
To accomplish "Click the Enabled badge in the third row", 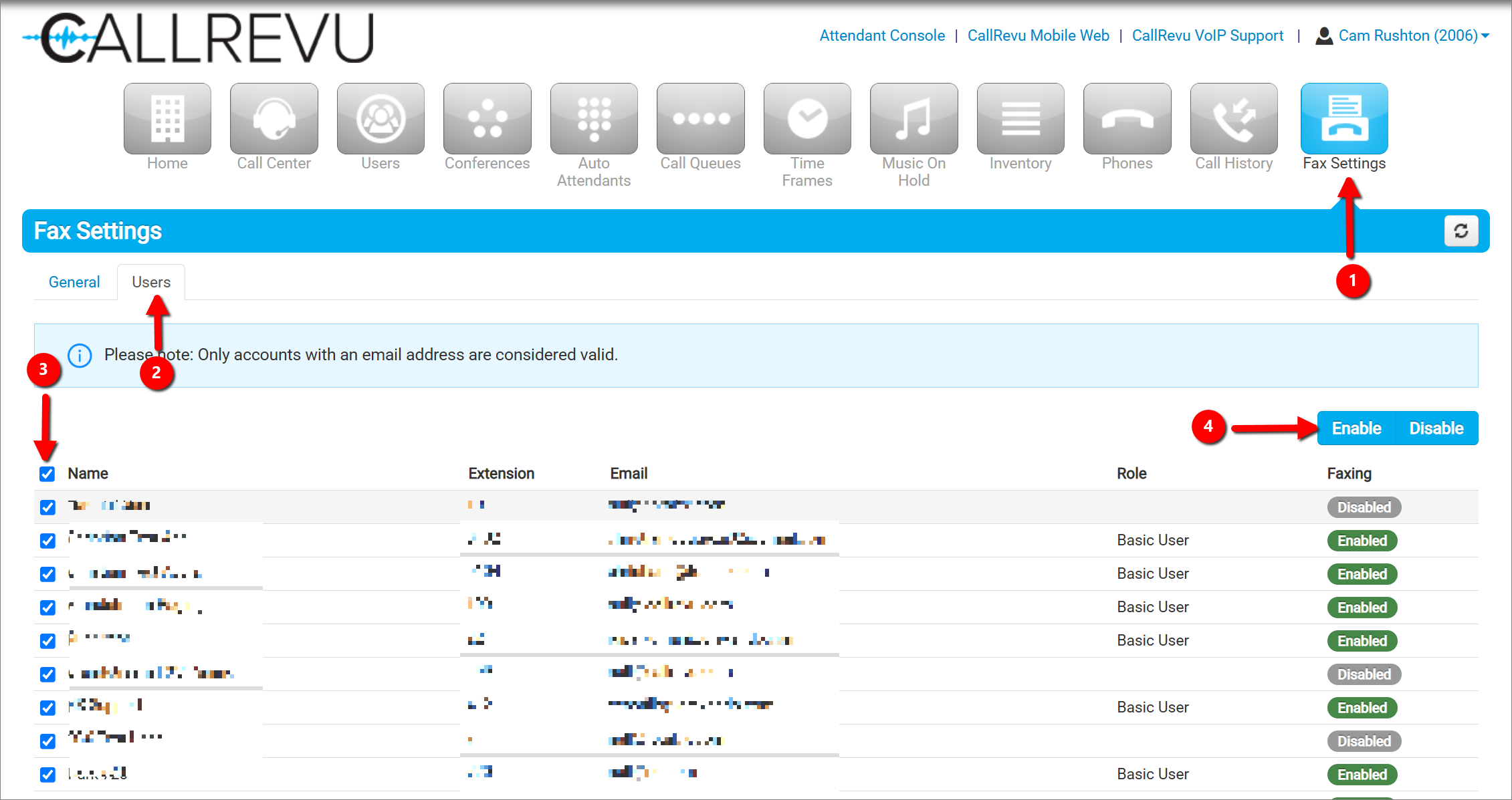I will coord(1362,574).
